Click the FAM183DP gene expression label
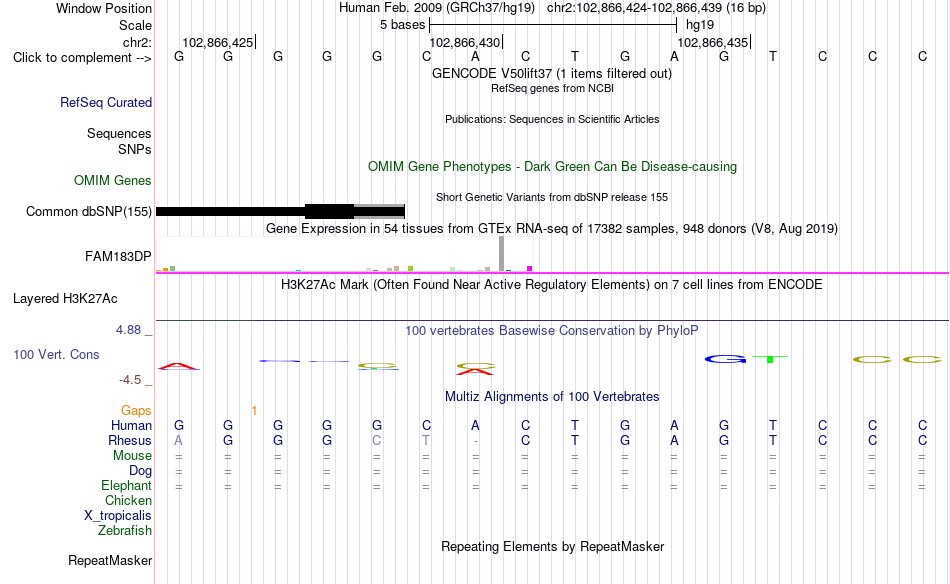Image resolution: width=950 pixels, height=584 pixels. 118,256
